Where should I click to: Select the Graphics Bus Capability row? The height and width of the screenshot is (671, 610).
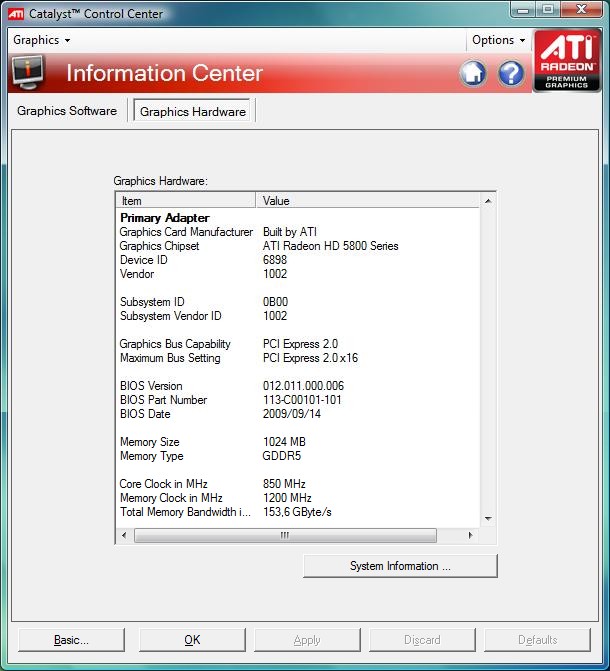coord(298,344)
